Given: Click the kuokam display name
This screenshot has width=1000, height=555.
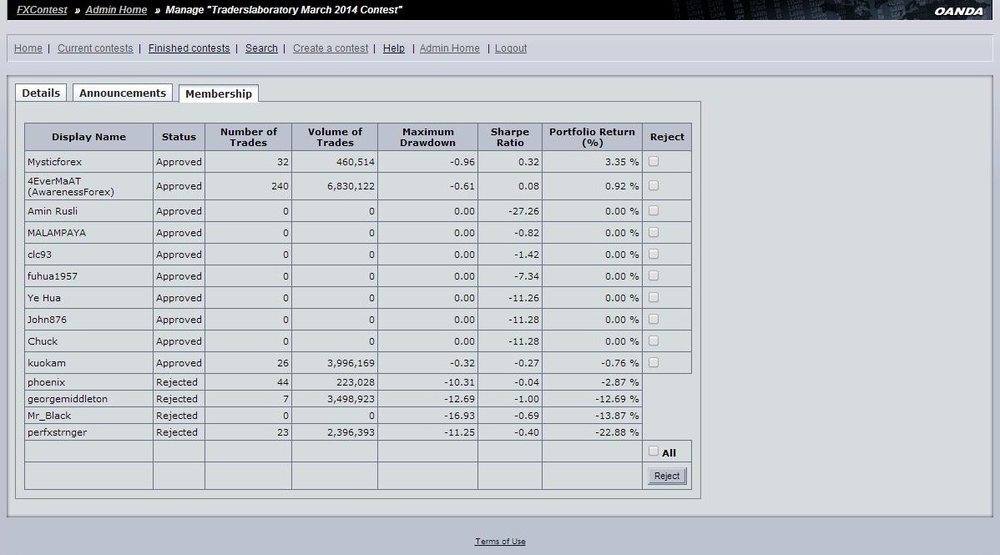Looking at the screenshot, I should [46, 363].
